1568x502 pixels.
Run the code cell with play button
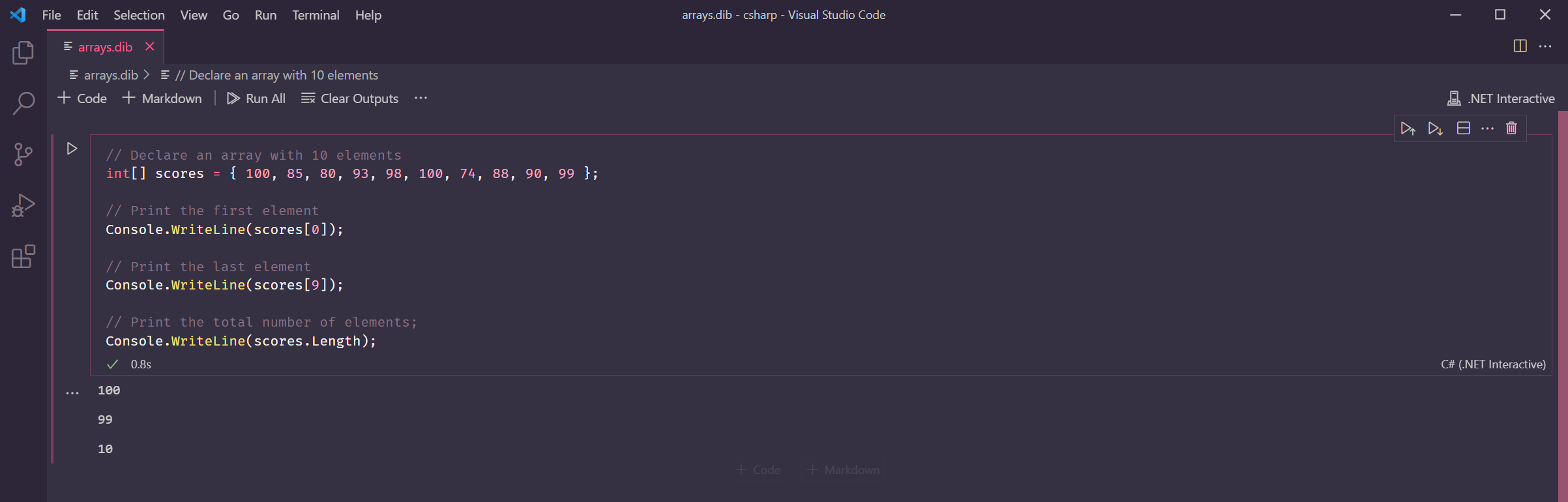(x=72, y=149)
